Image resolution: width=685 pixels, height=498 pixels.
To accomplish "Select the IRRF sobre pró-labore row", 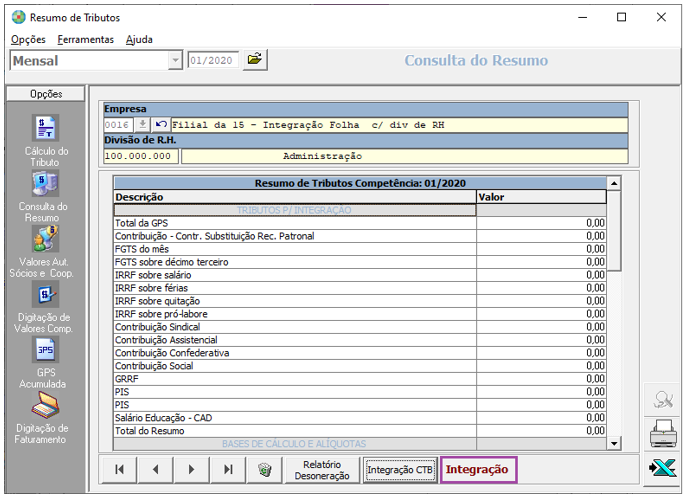I will point(360,314).
